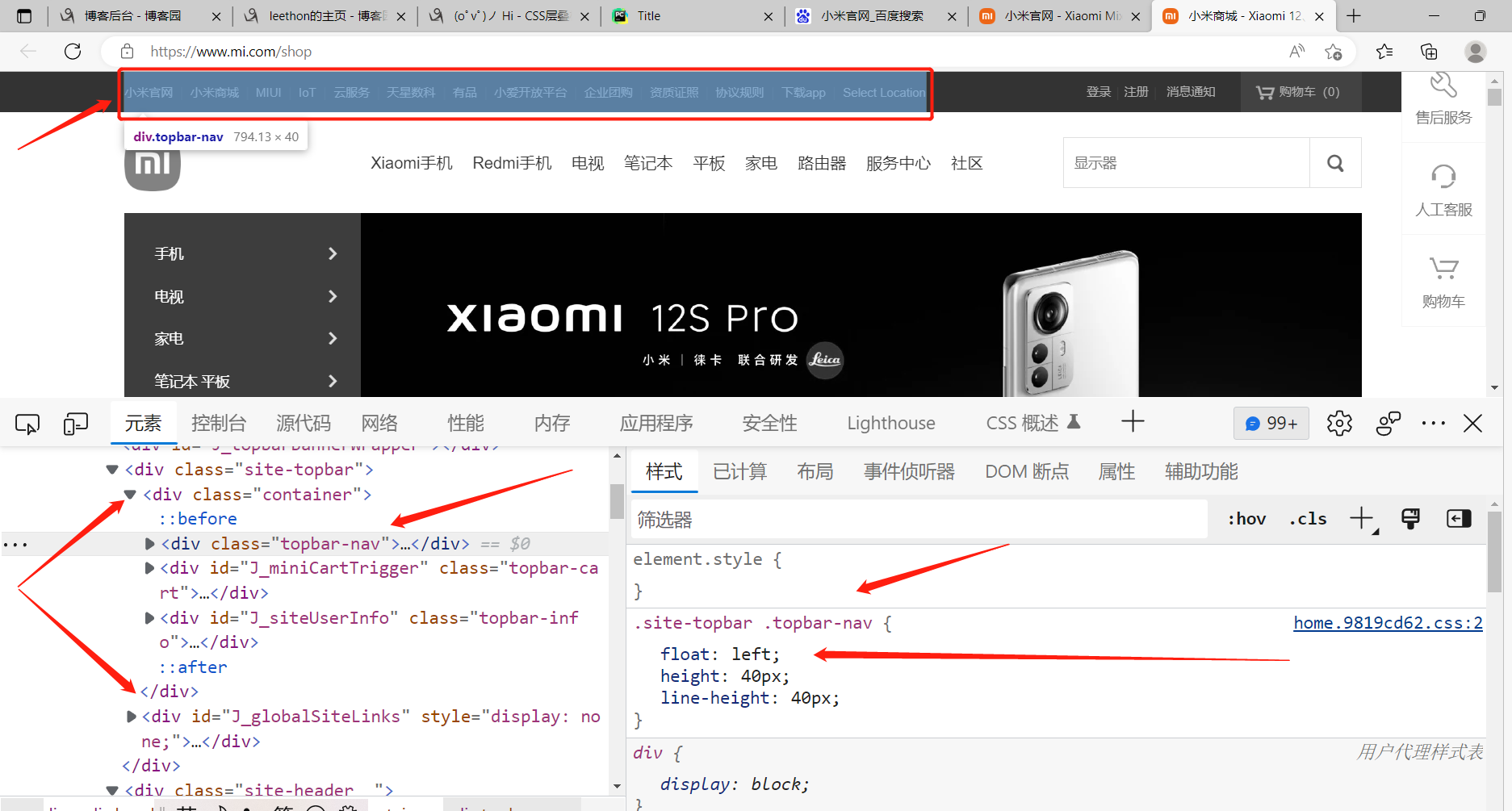The image size is (1512, 811).
Task: Click the browser address bar URL
Action: pos(231,52)
